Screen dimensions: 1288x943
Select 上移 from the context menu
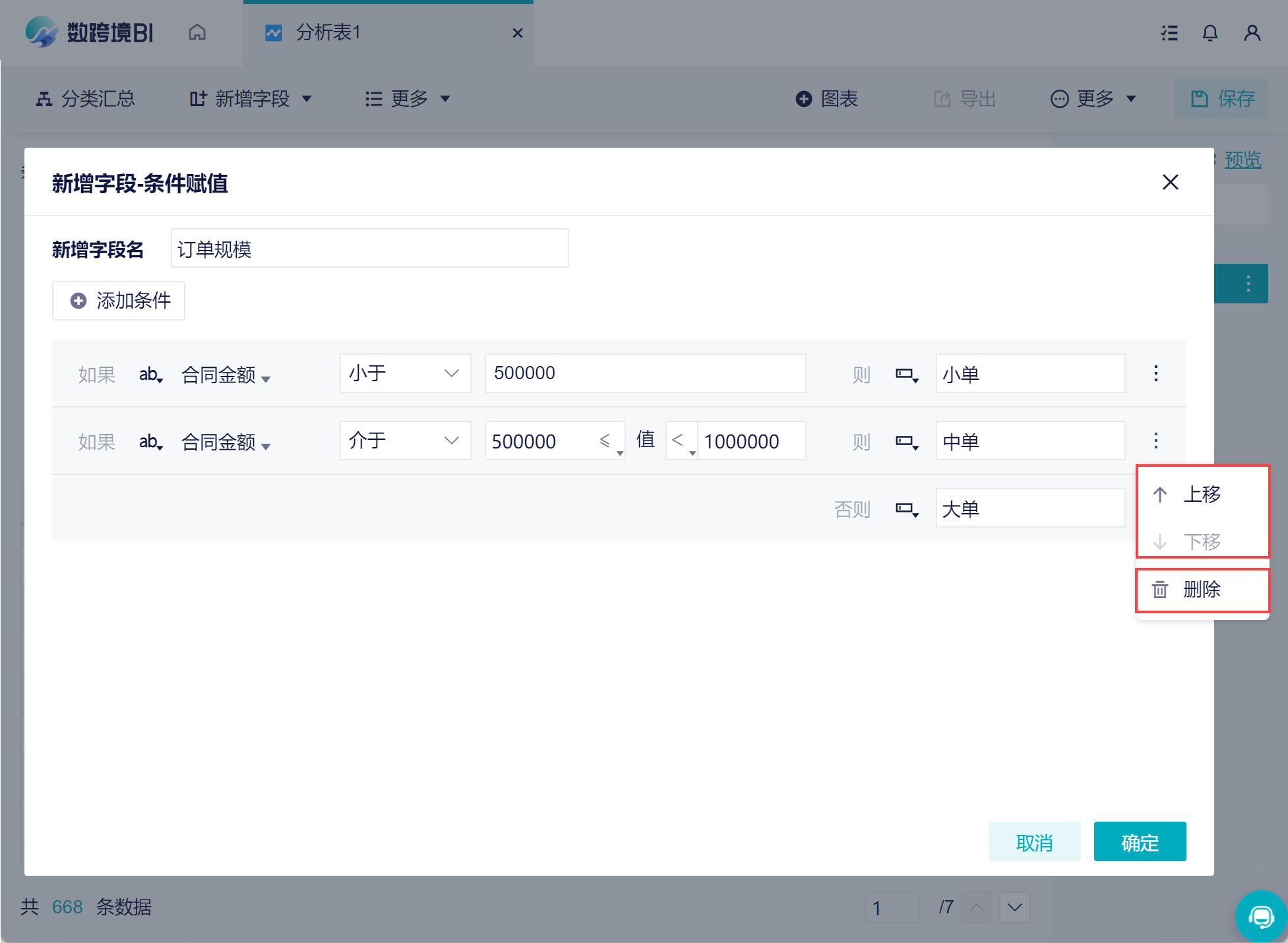click(x=1201, y=495)
